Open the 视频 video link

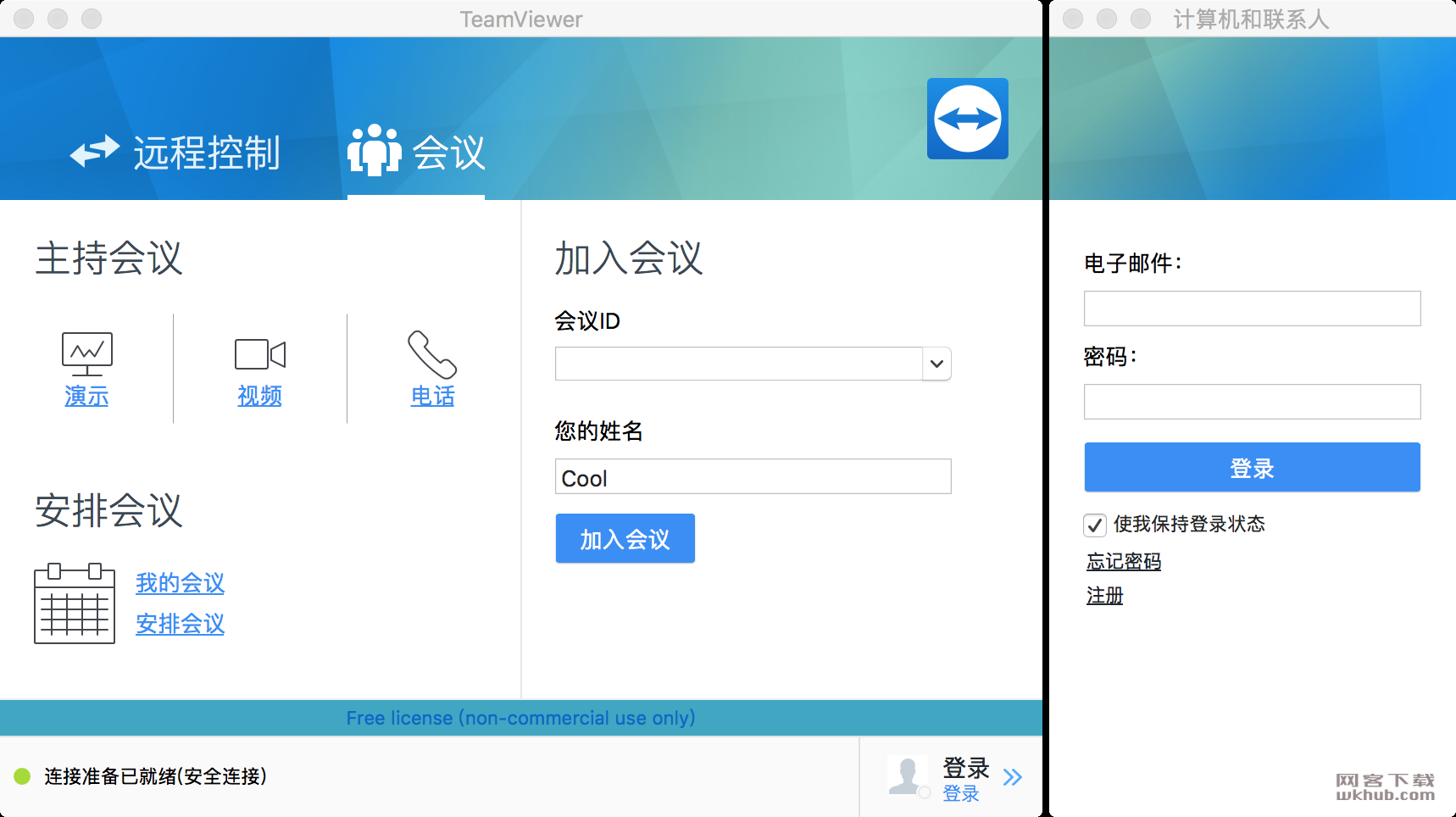point(259,396)
